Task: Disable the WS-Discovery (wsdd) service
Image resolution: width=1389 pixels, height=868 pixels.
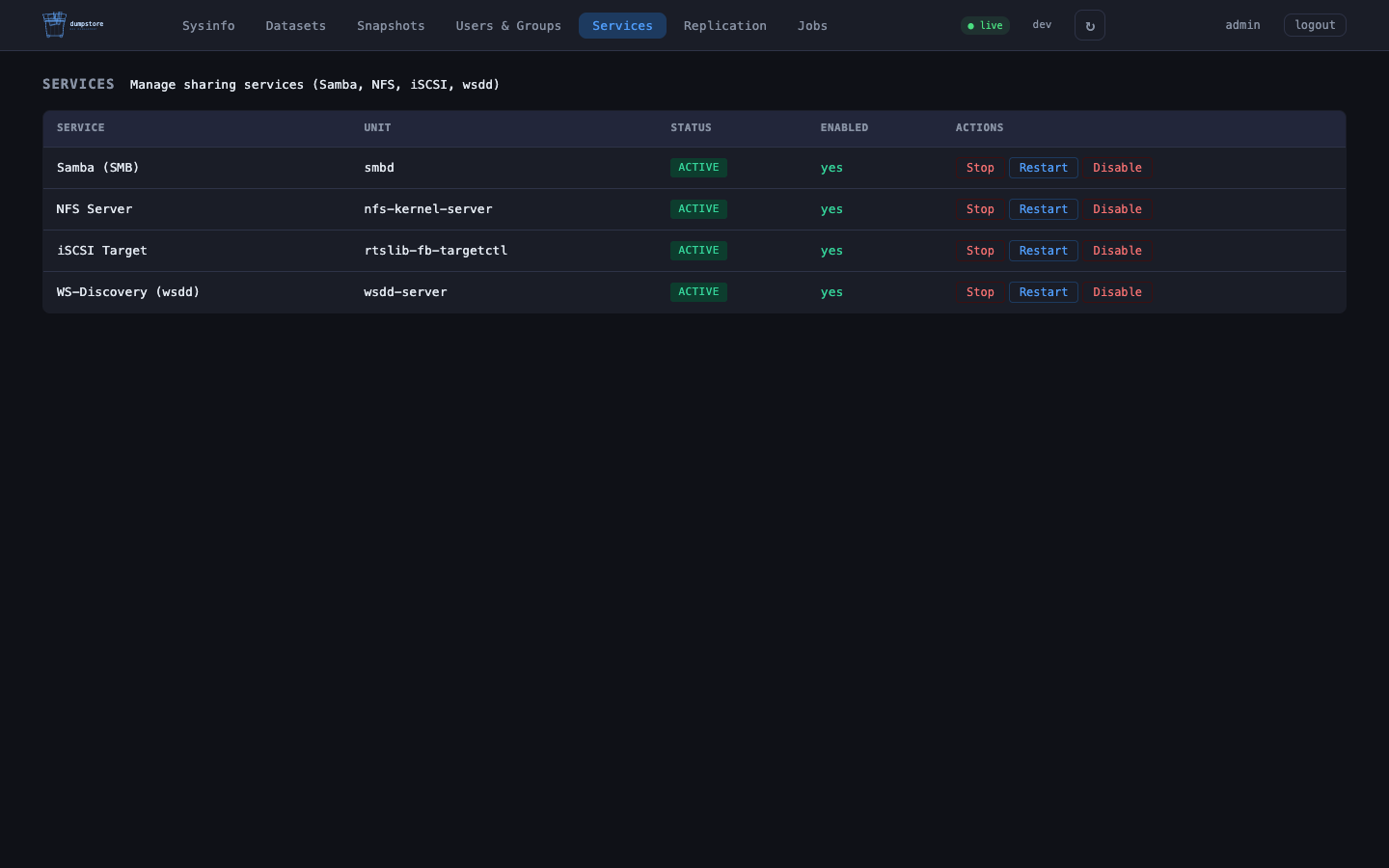Action: [x=1117, y=292]
